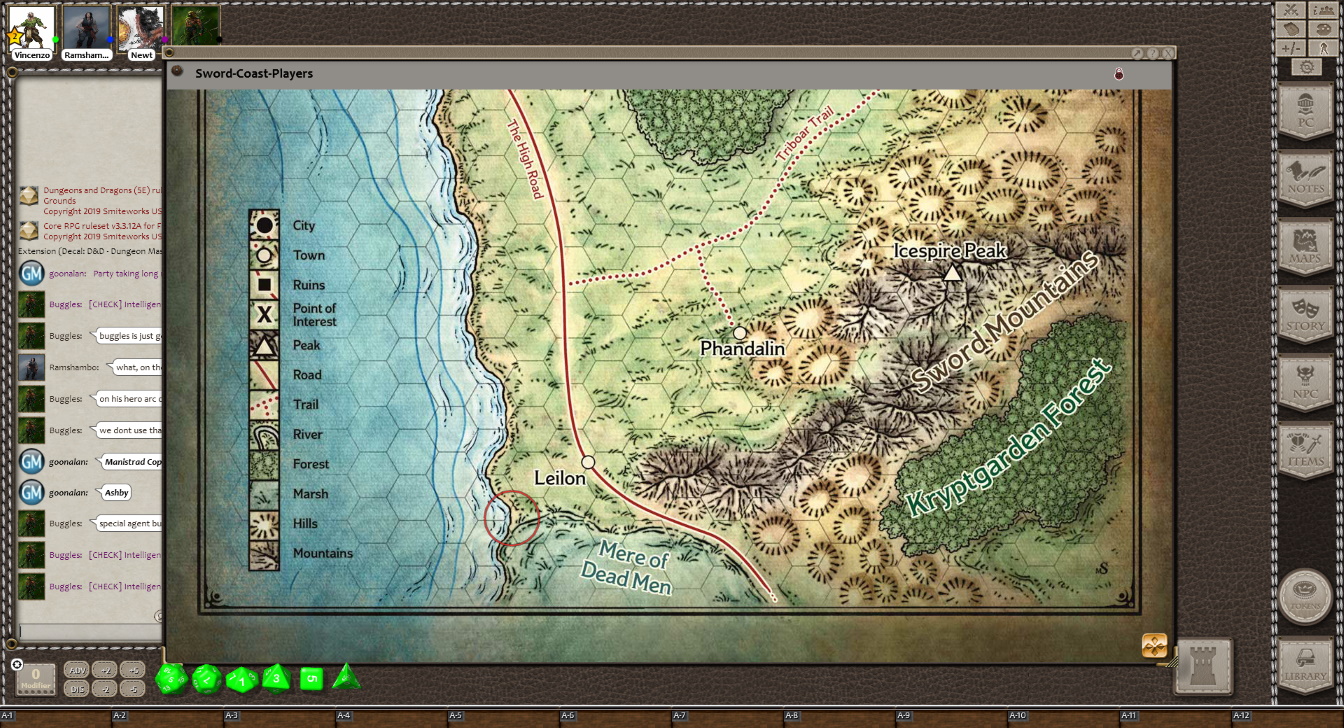This screenshot has height=728, width=1344.
Task: Click Ramshambo's 'what, on the' chat bubble
Action: pyautogui.click(x=135, y=367)
